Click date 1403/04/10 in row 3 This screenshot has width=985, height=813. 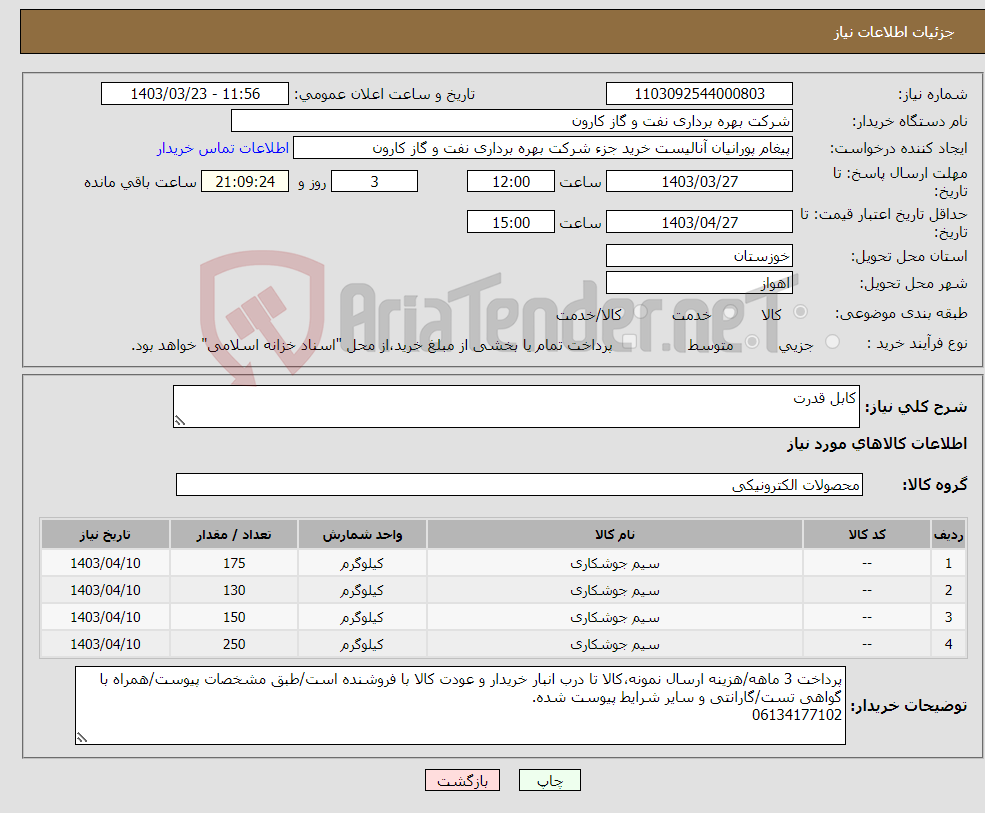tap(105, 617)
